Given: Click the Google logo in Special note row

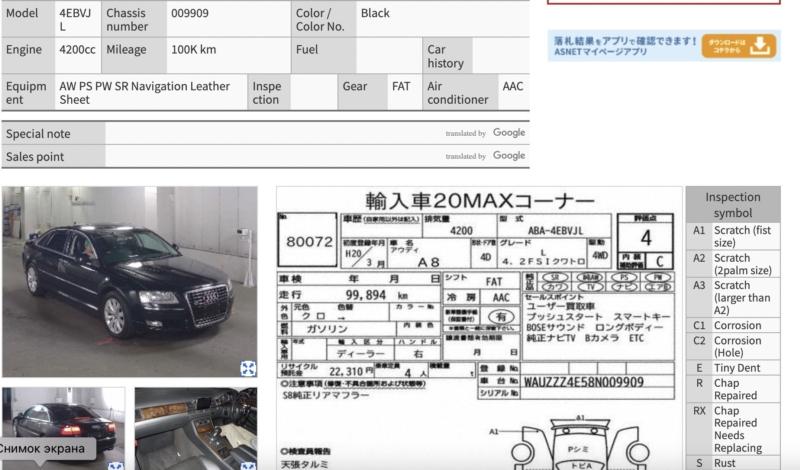Looking at the screenshot, I should (509, 133).
